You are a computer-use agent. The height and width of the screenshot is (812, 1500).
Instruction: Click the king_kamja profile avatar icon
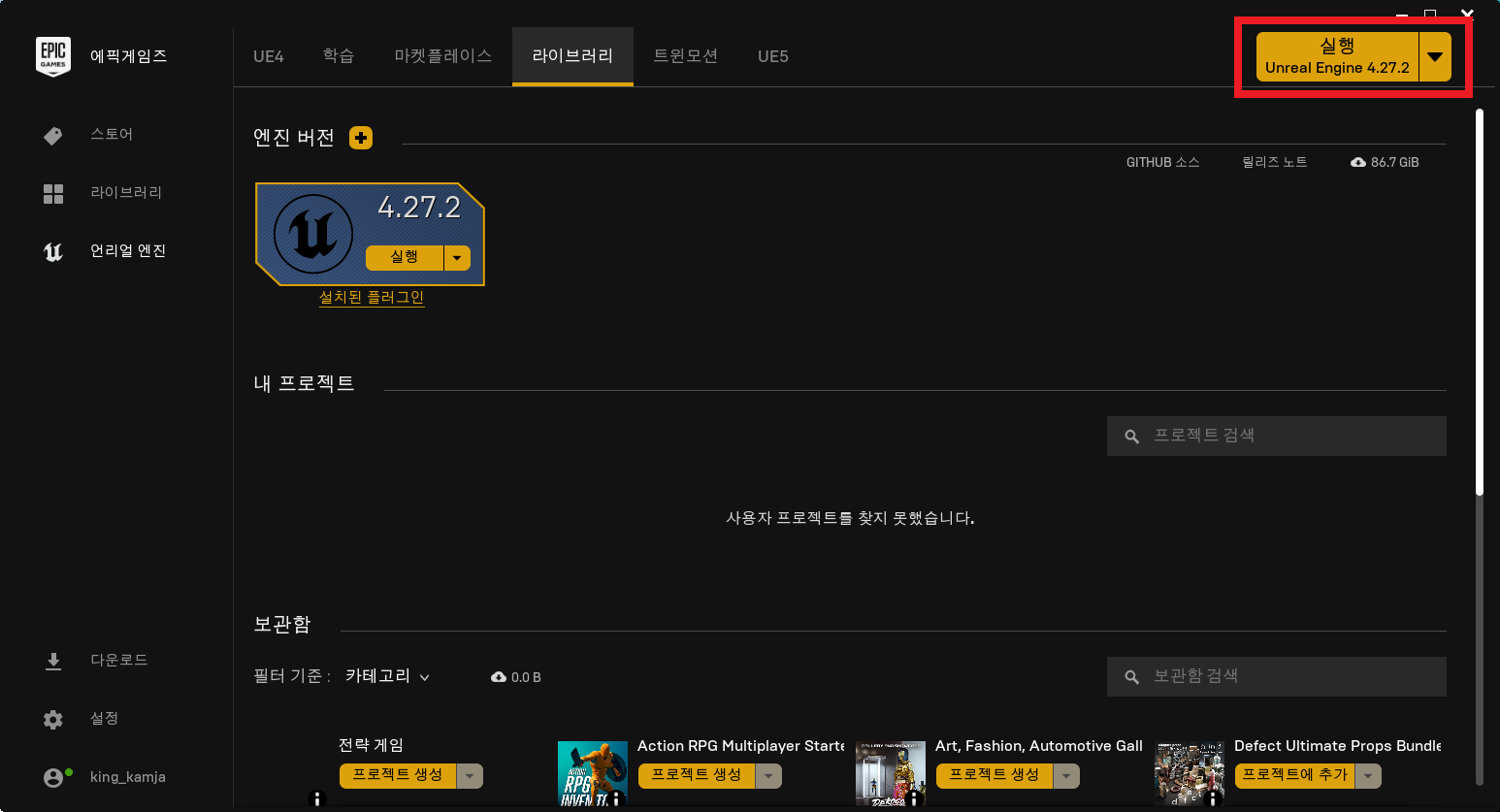click(54, 778)
